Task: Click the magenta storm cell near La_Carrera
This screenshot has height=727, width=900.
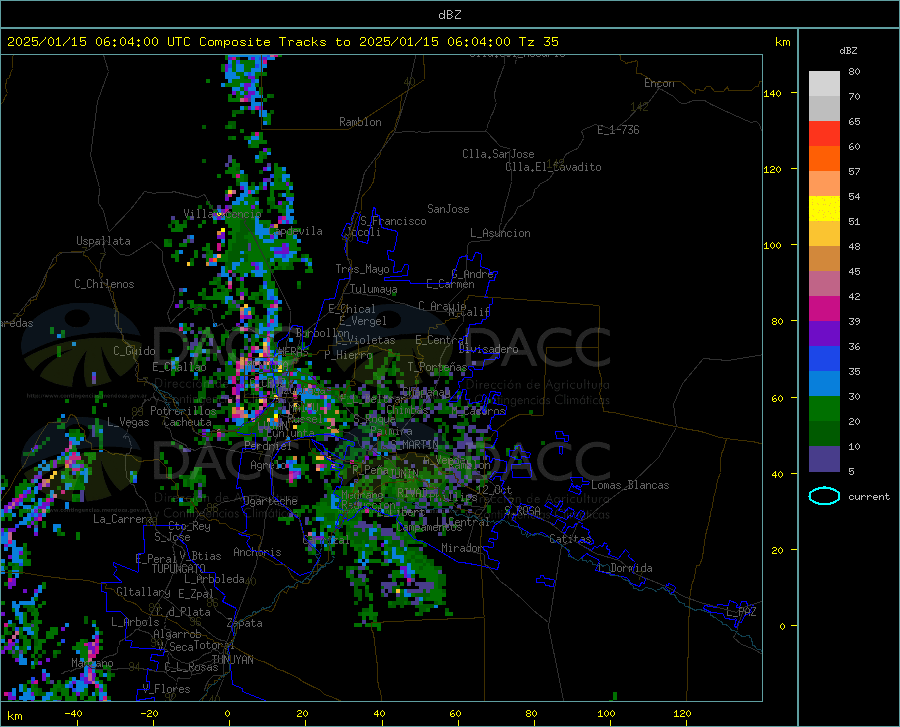Action: click(74, 460)
